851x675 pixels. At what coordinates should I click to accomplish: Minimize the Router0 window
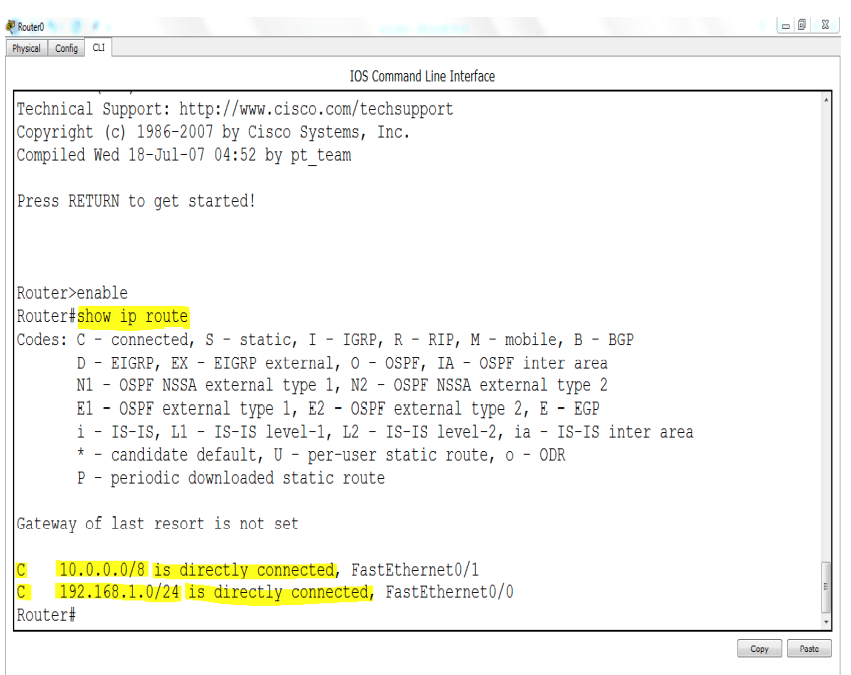pos(785,26)
